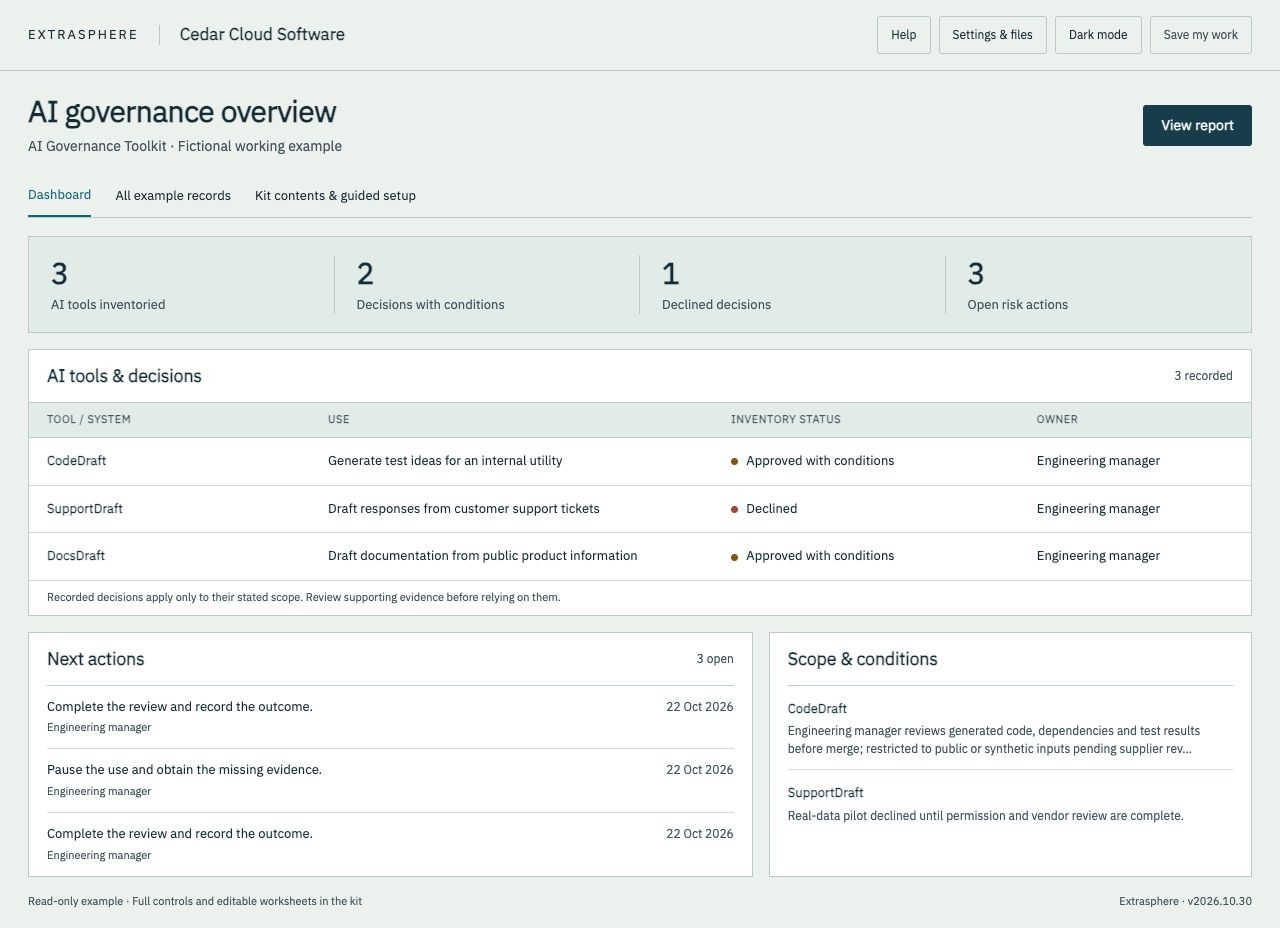Go to Kit contents & guided setup tab
Screen dimensions: 1280x928
coord(335,196)
